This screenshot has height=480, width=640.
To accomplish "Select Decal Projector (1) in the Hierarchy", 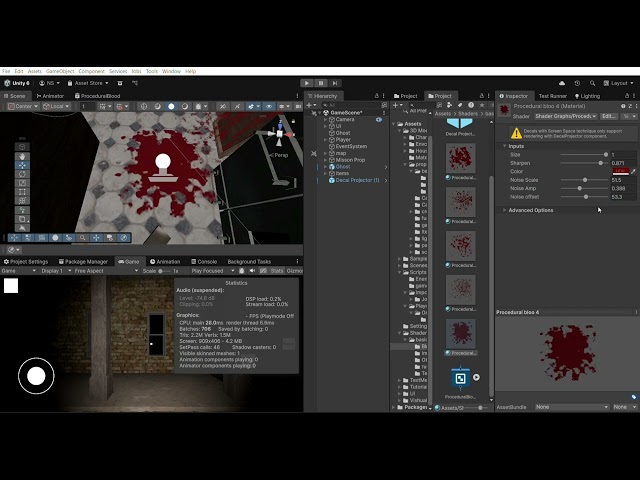I will [x=357, y=180].
